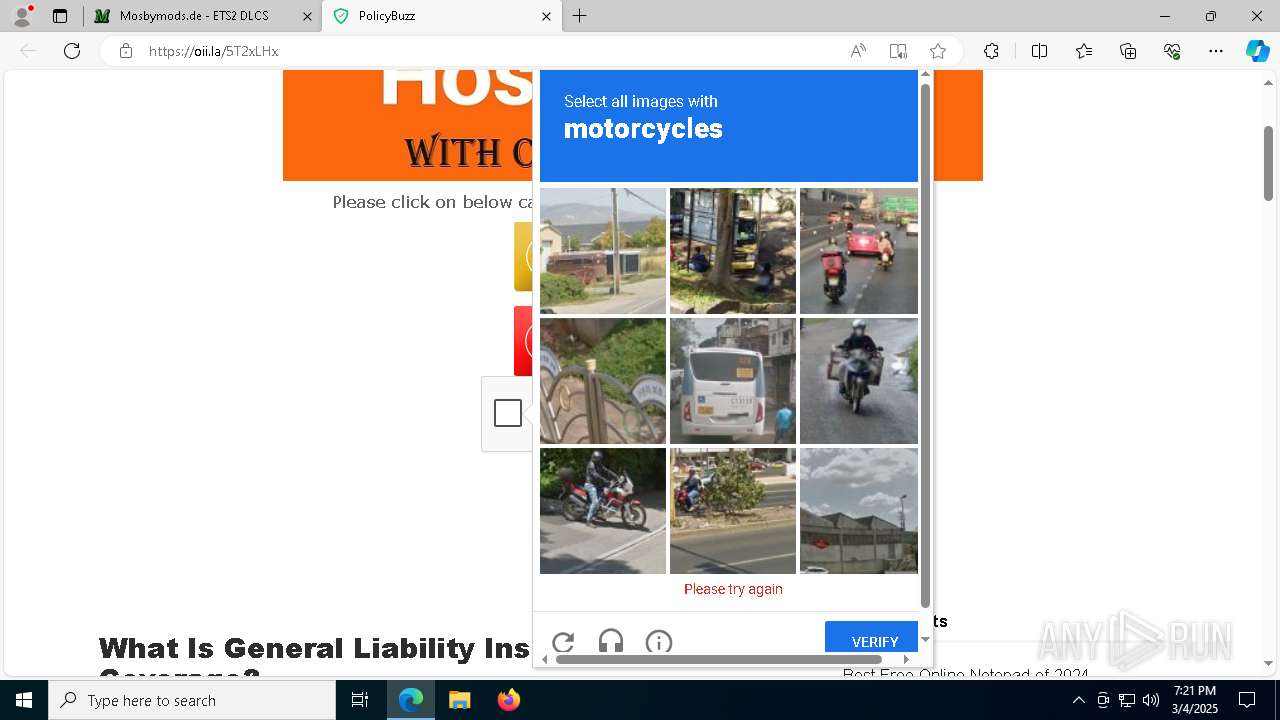Viewport: 1280px width, 720px height.
Task: Add this page to favorites
Action: tap(938, 51)
